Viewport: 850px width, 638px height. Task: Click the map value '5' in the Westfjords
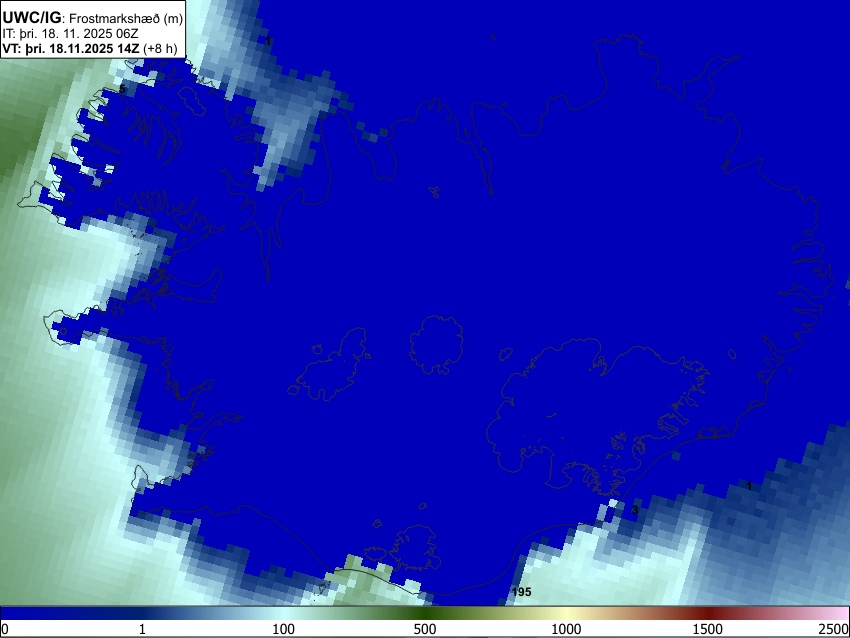[122, 88]
